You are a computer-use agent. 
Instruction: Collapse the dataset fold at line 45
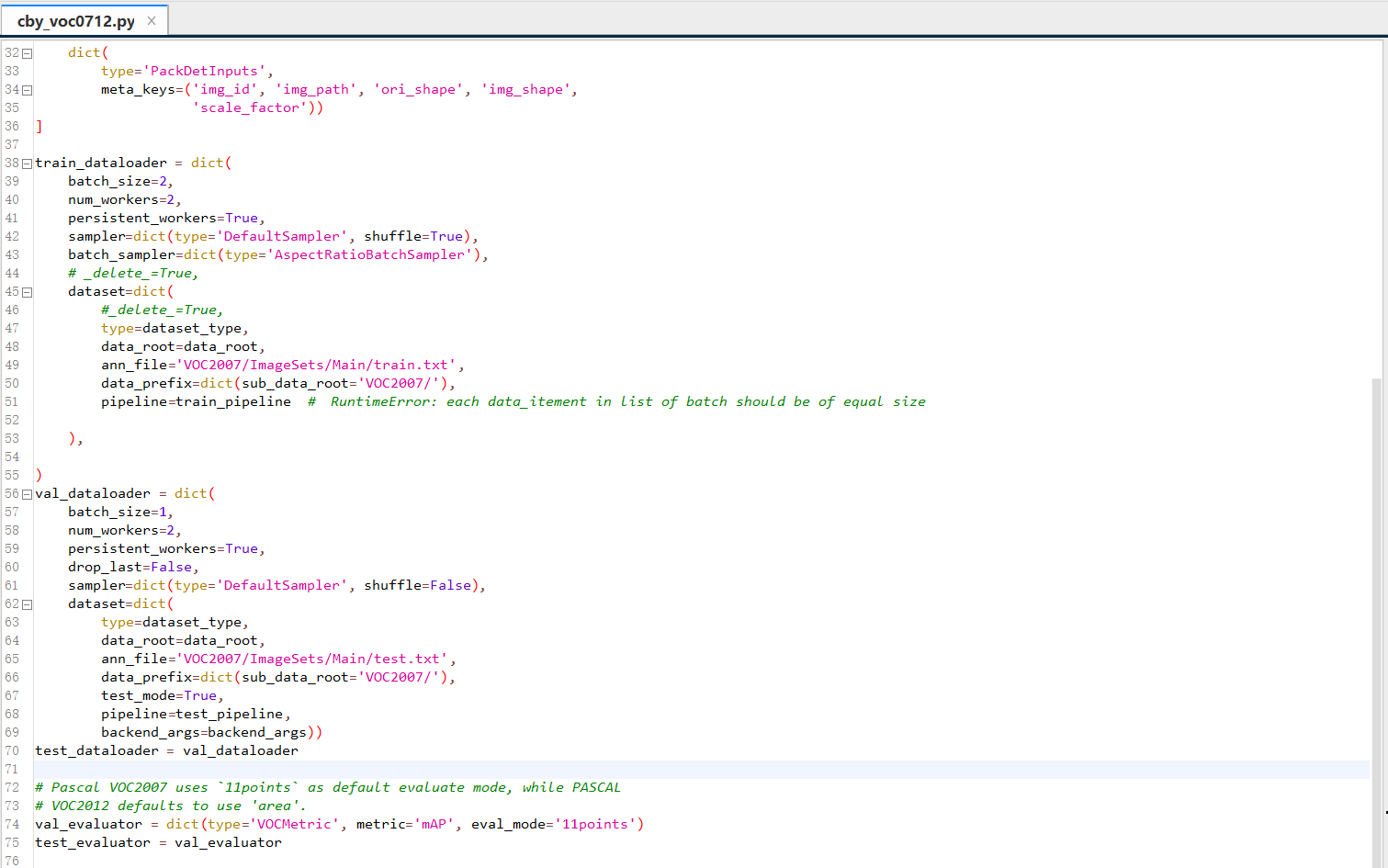coord(25,291)
